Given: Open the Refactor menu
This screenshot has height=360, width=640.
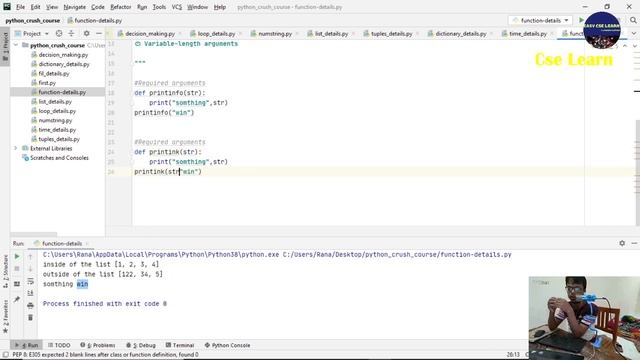Looking at the screenshot, I should [121, 7].
